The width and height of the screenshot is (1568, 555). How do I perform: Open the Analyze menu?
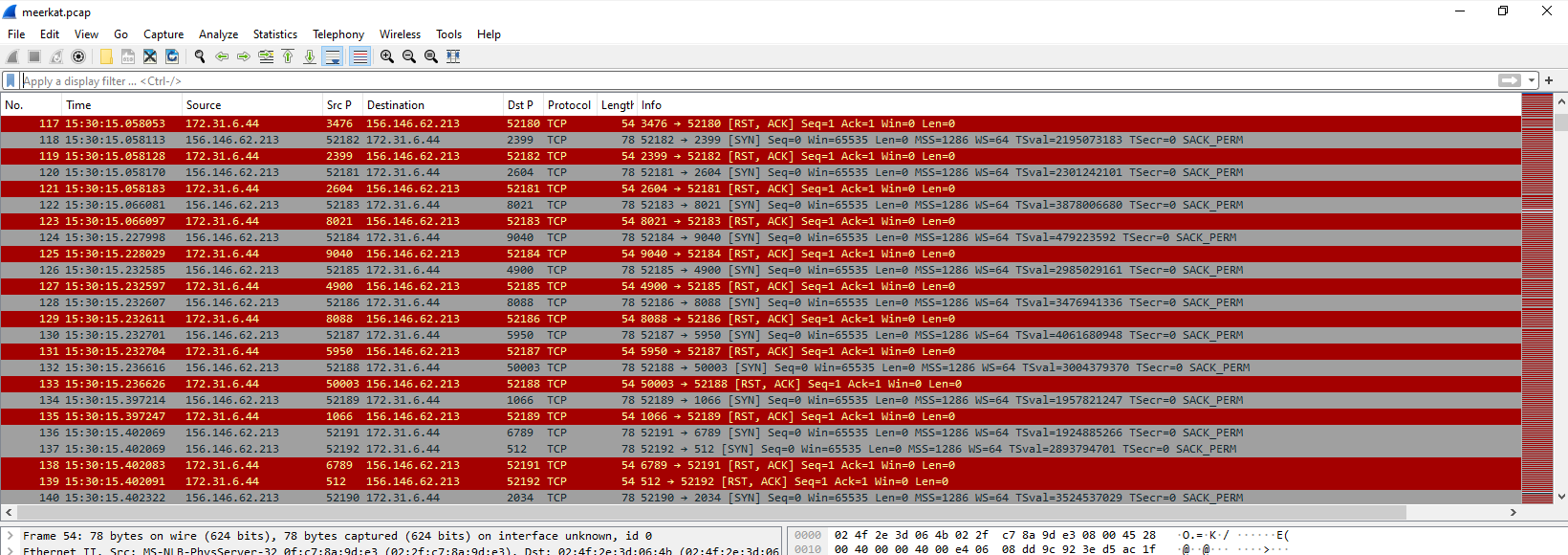coord(218,33)
